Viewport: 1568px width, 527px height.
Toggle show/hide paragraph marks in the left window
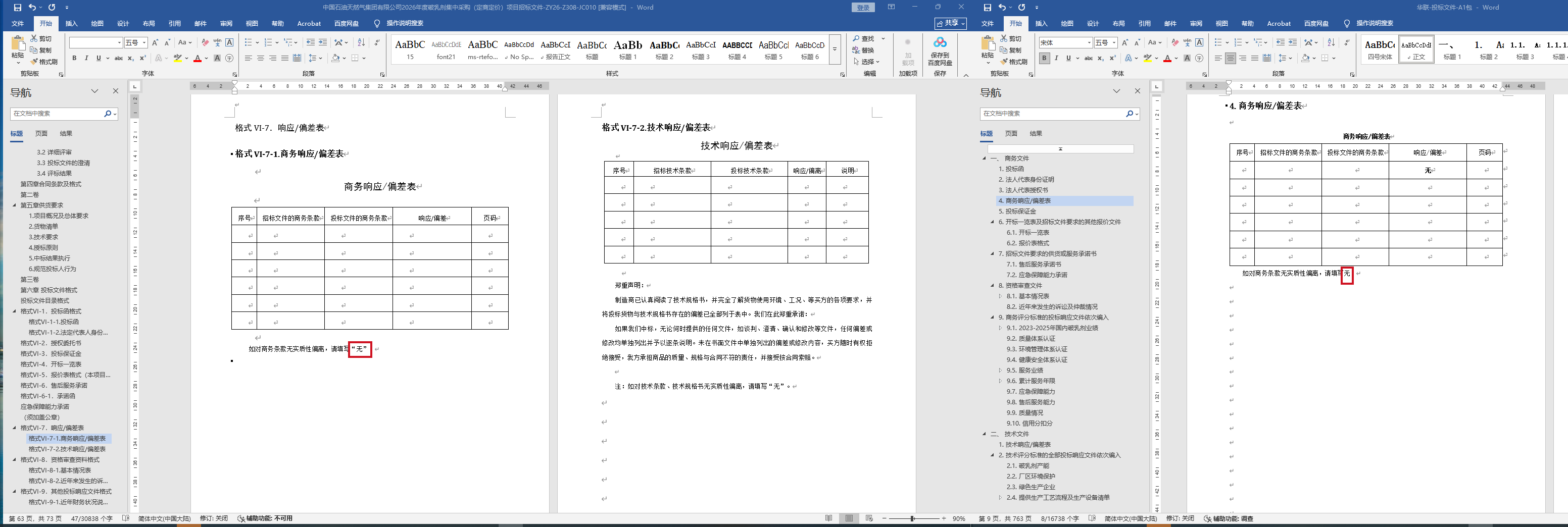pyautogui.click(x=377, y=42)
